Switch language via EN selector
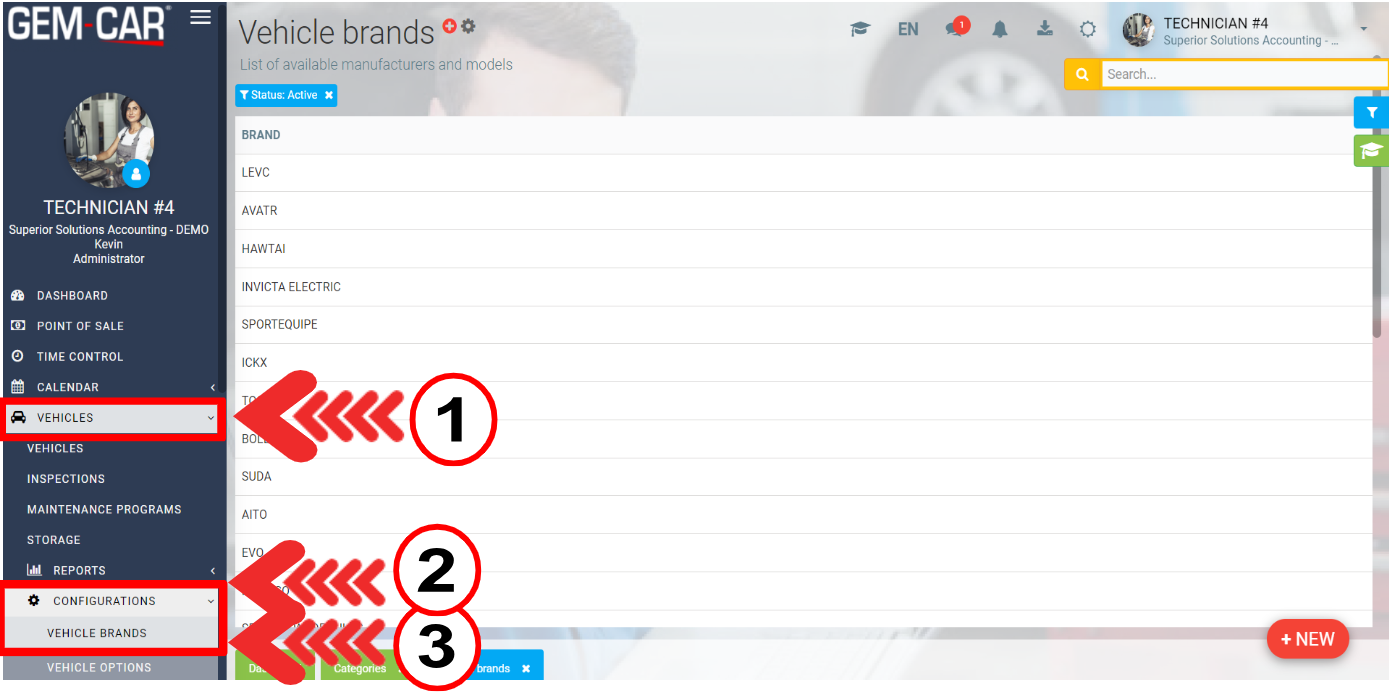1390x693 pixels. coord(908,29)
